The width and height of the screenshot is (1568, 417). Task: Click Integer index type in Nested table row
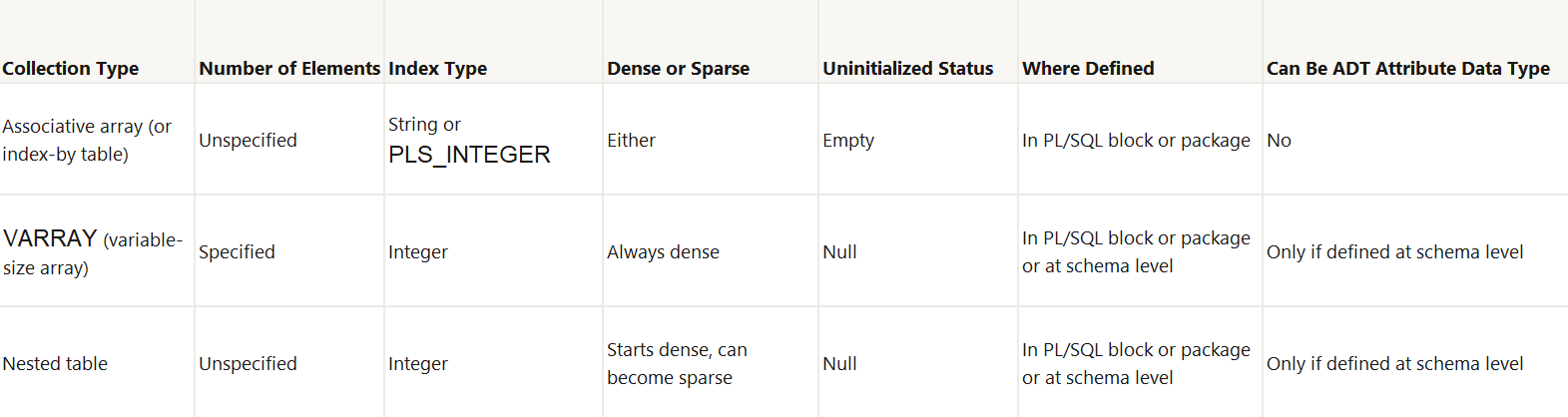click(x=418, y=364)
